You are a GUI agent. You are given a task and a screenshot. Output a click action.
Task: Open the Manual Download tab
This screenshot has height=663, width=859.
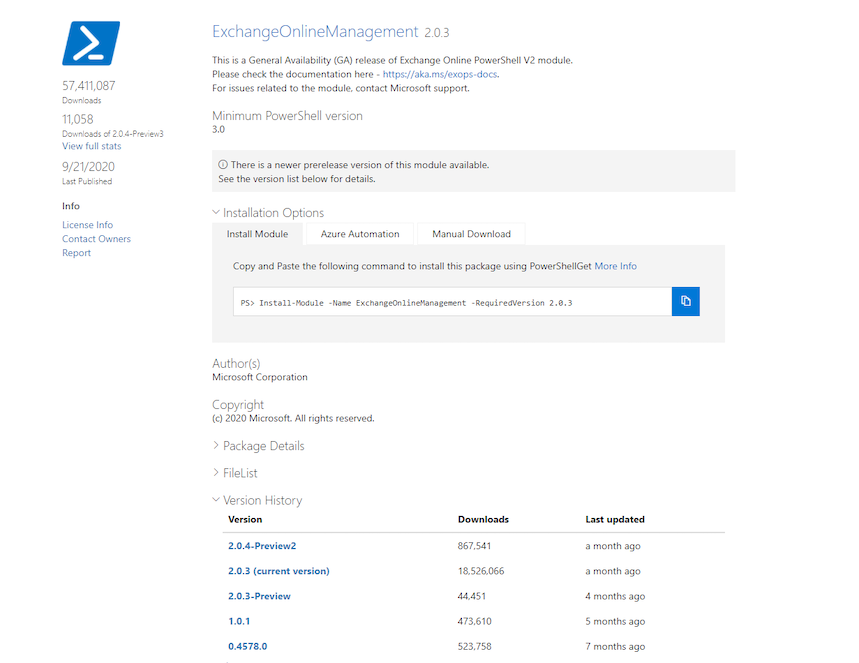471,234
